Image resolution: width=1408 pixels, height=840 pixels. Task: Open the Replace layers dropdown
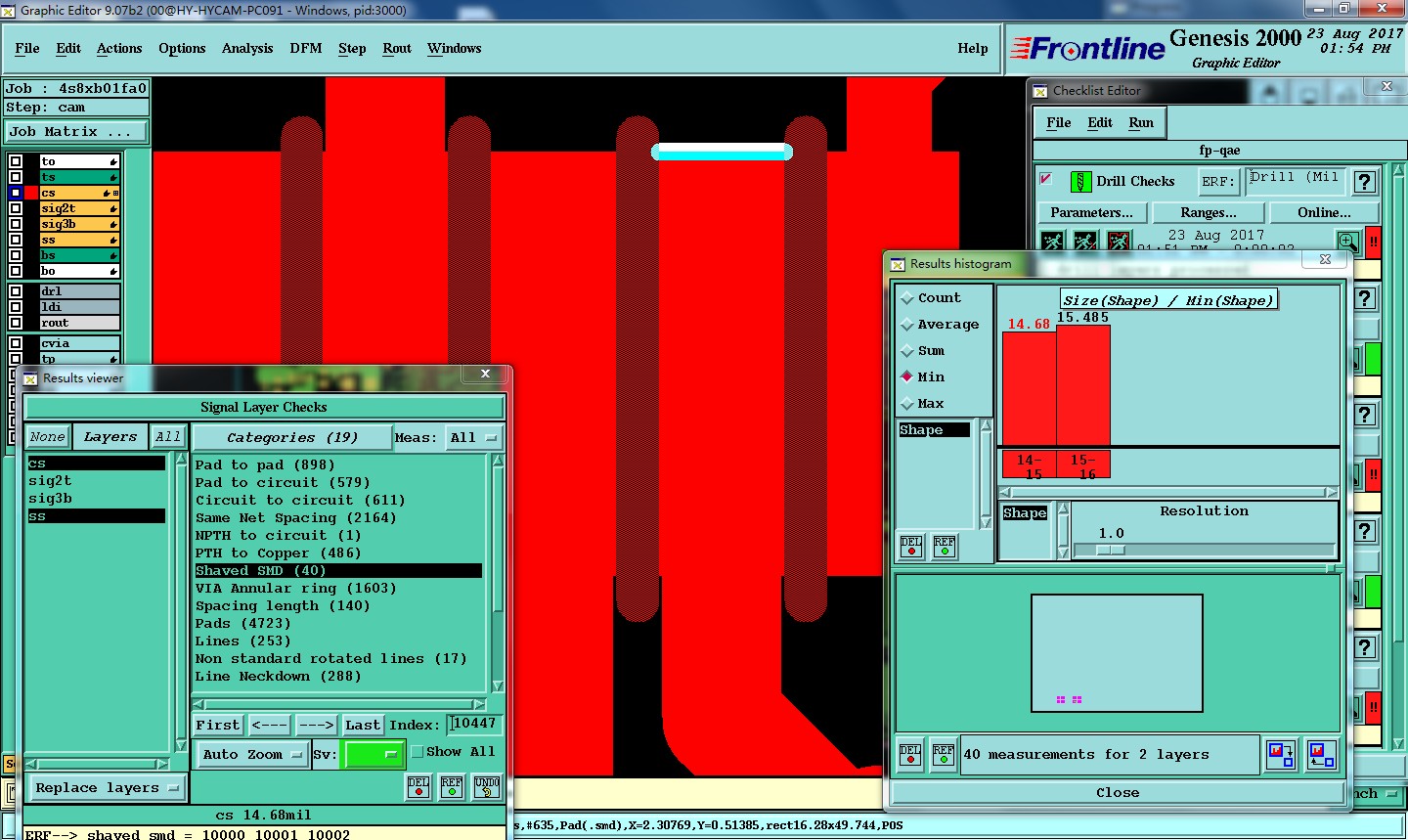(x=107, y=788)
